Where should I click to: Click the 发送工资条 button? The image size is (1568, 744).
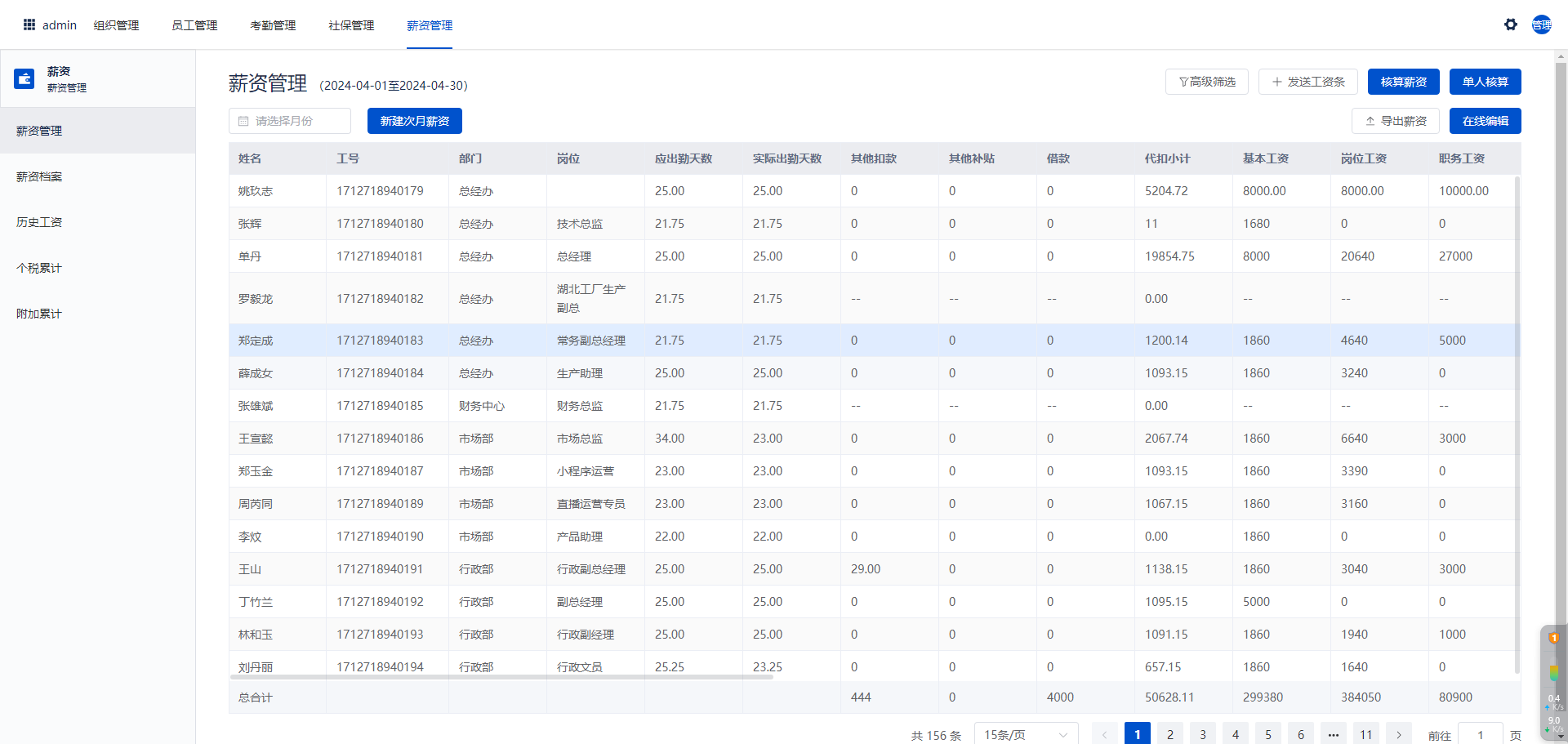[1307, 82]
